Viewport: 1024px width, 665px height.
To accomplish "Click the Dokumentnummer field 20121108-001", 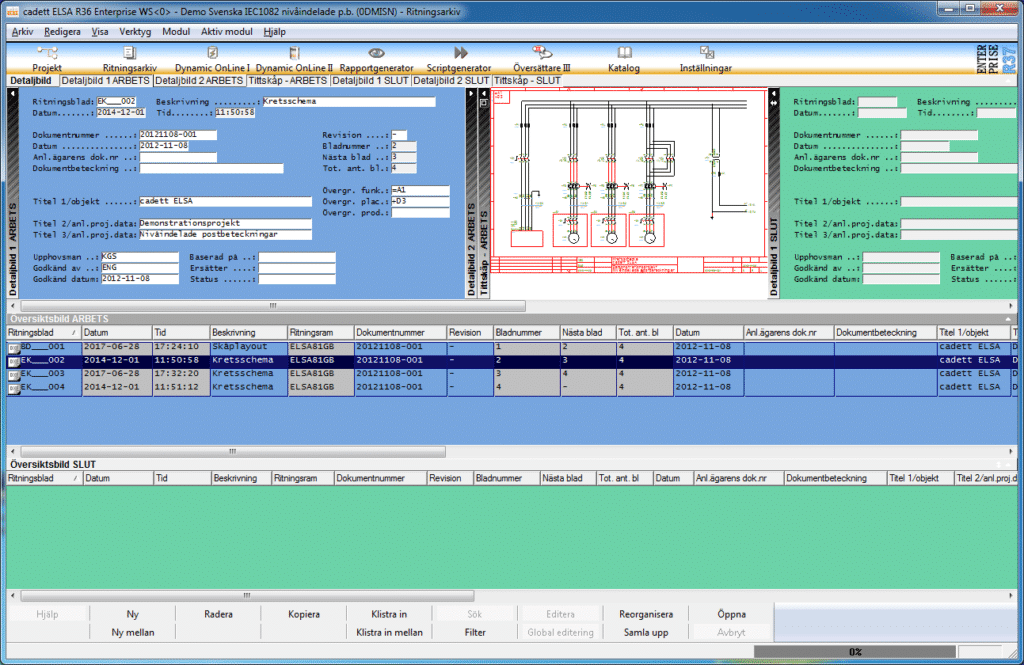I will coord(178,135).
